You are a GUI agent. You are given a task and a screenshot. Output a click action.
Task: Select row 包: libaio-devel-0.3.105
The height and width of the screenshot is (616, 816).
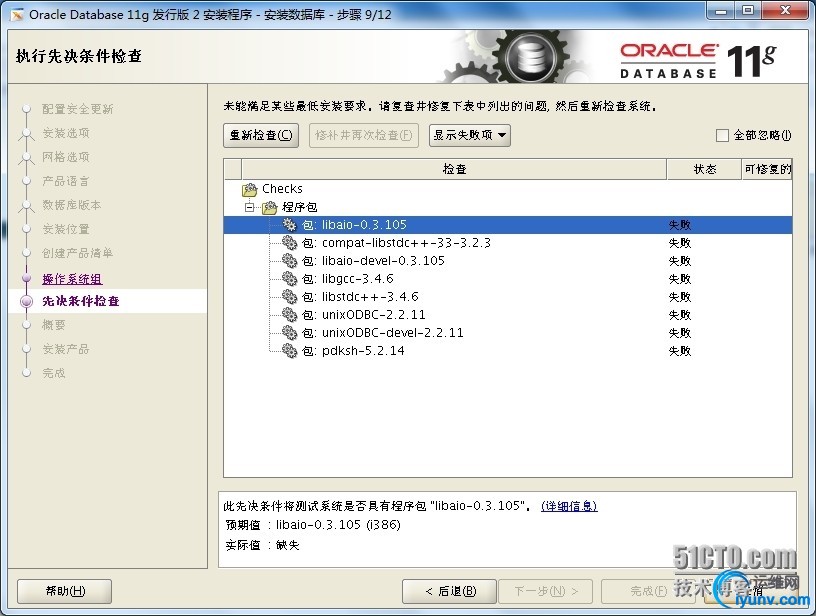[x=508, y=261]
